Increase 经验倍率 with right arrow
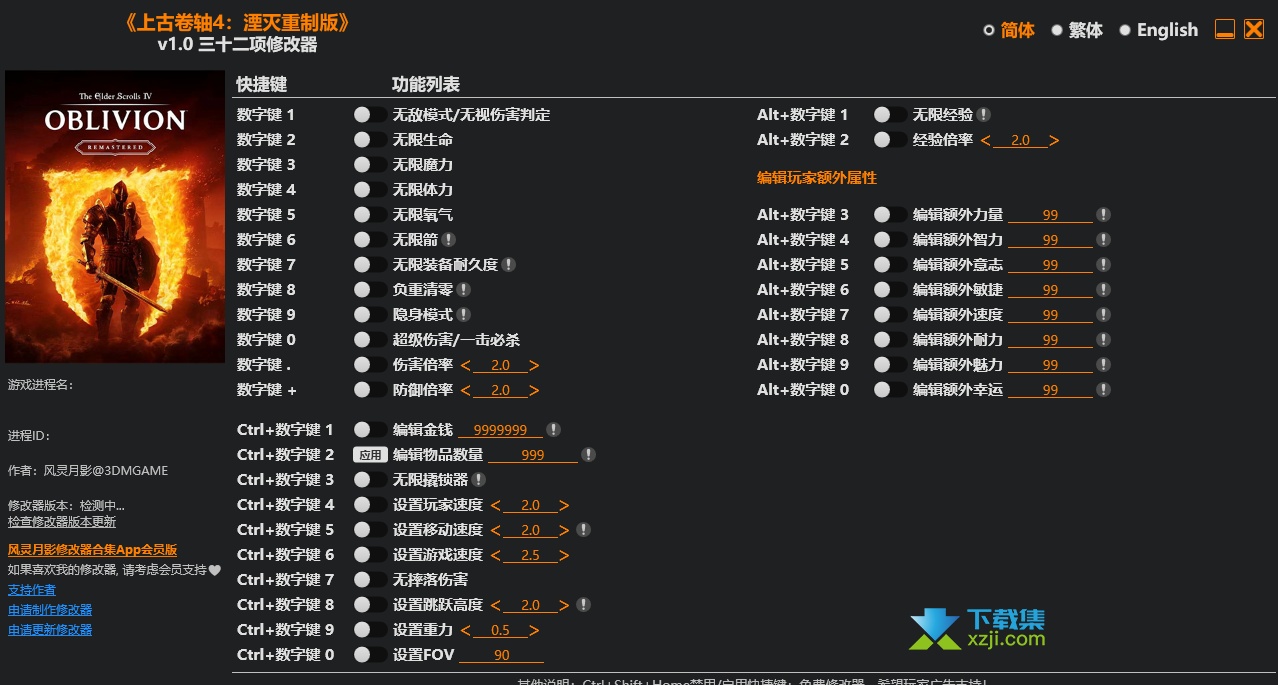This screenshot has height=685, width=1278. point(1054,140)
